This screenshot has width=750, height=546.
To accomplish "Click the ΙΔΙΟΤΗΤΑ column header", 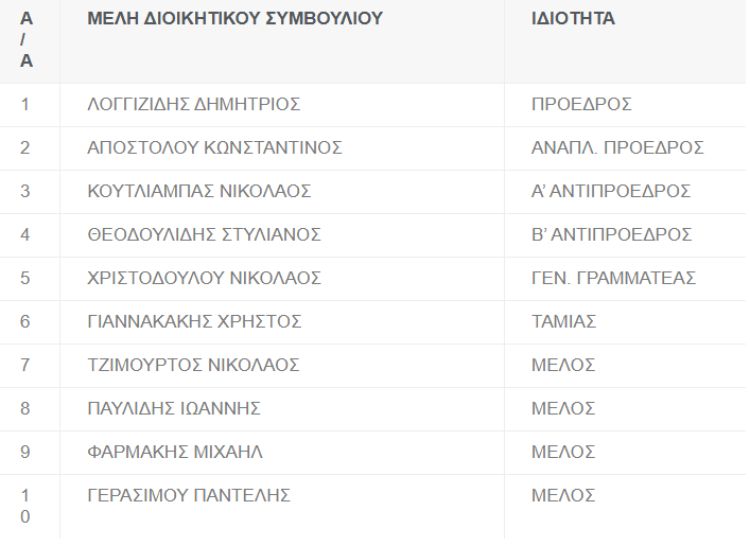I will click(x=573, y=19).
